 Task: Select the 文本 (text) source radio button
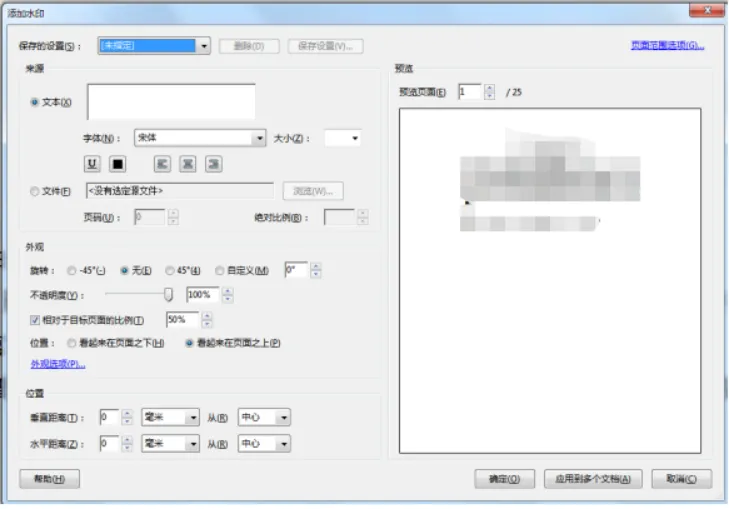pyautogui.click(x=34, y=102)
